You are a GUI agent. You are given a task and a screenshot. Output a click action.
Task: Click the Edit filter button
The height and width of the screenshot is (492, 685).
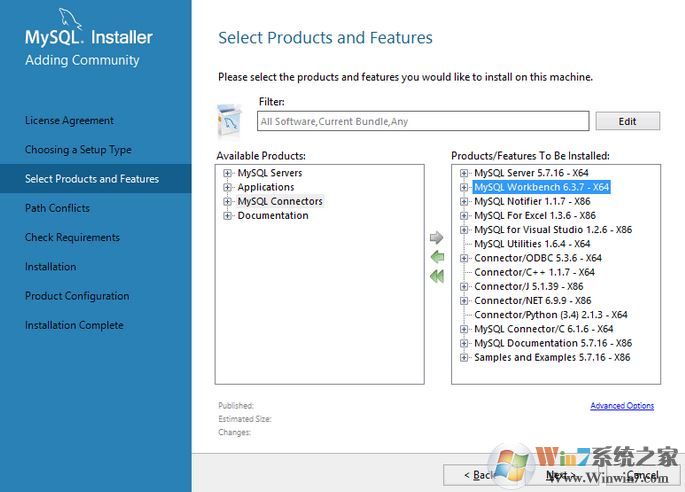[628, 121]
